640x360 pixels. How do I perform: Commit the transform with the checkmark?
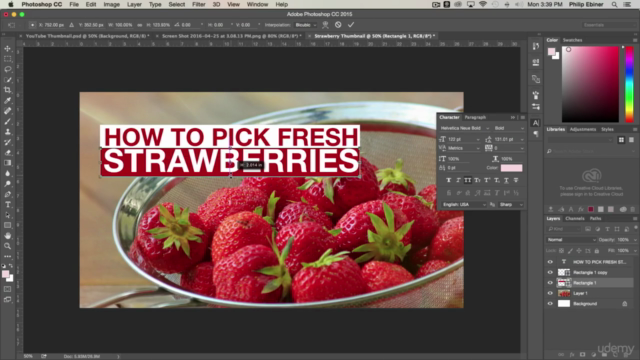[x=351, y=25]
